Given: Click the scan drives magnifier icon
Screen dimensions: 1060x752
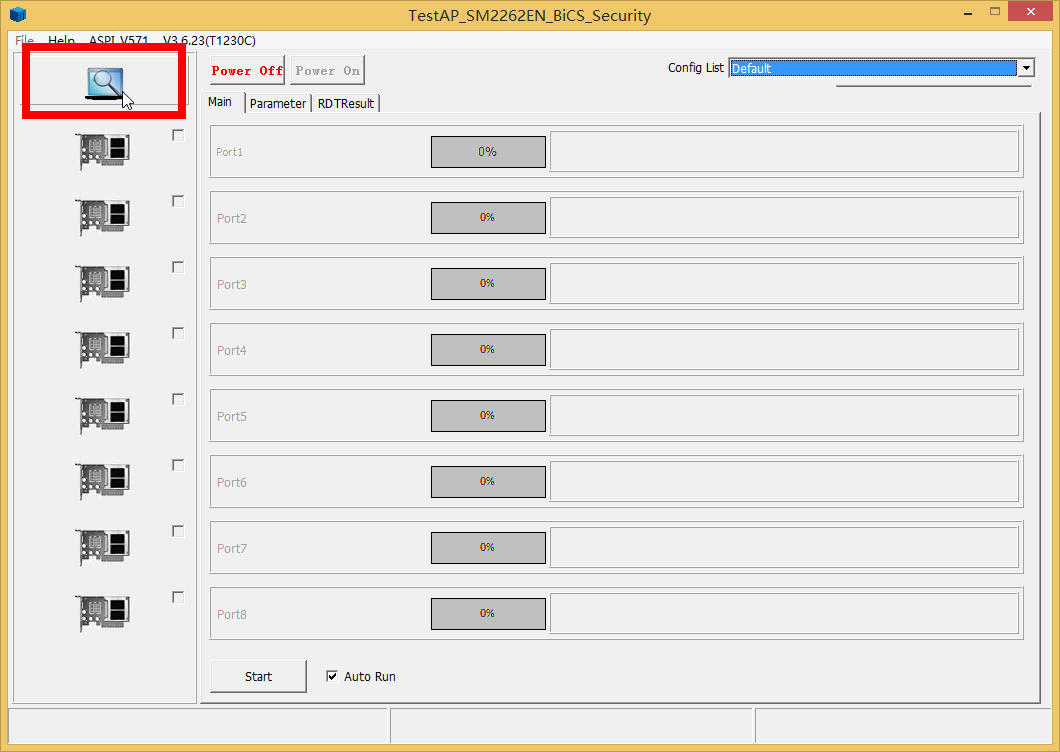Looking at the screenshot, I should (x=104, y=83).
